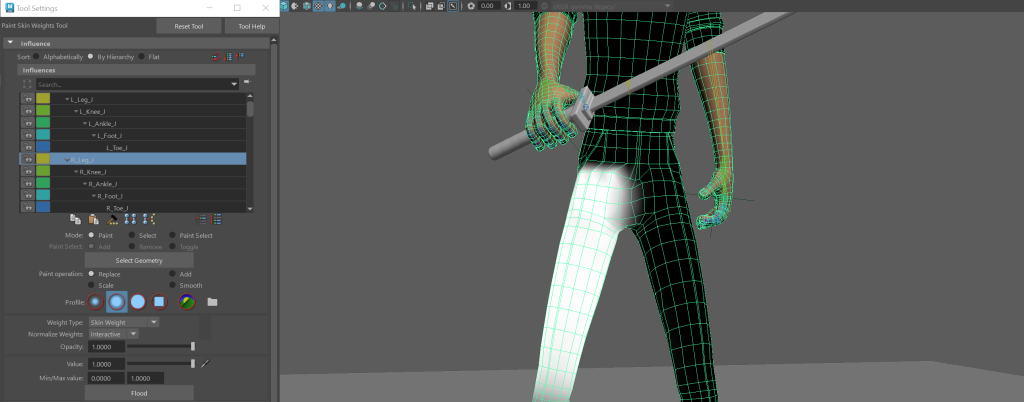This screenshot has height=402, width=1024.
Task: Click the copy weights icon below influences
Action: (76, 219)
